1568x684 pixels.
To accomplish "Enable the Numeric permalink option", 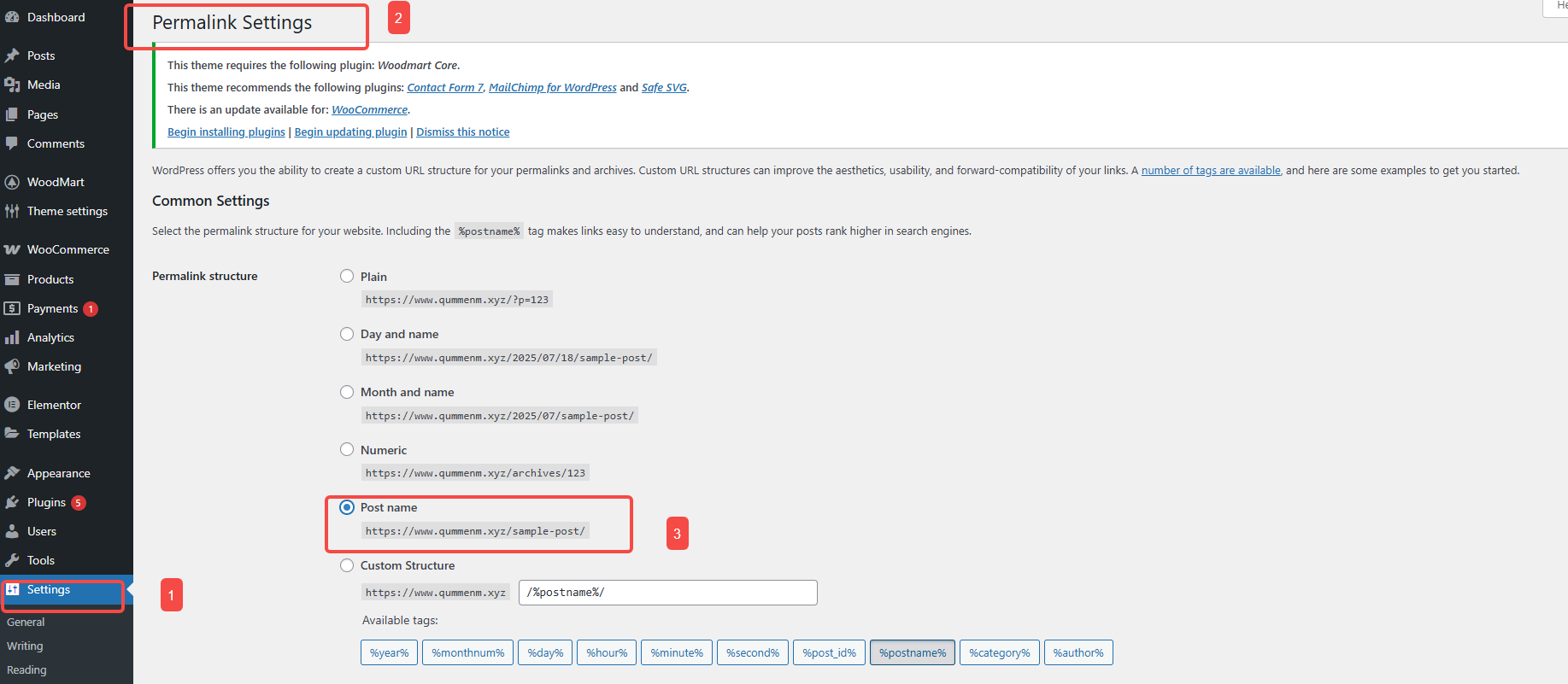I will (347, 449).
